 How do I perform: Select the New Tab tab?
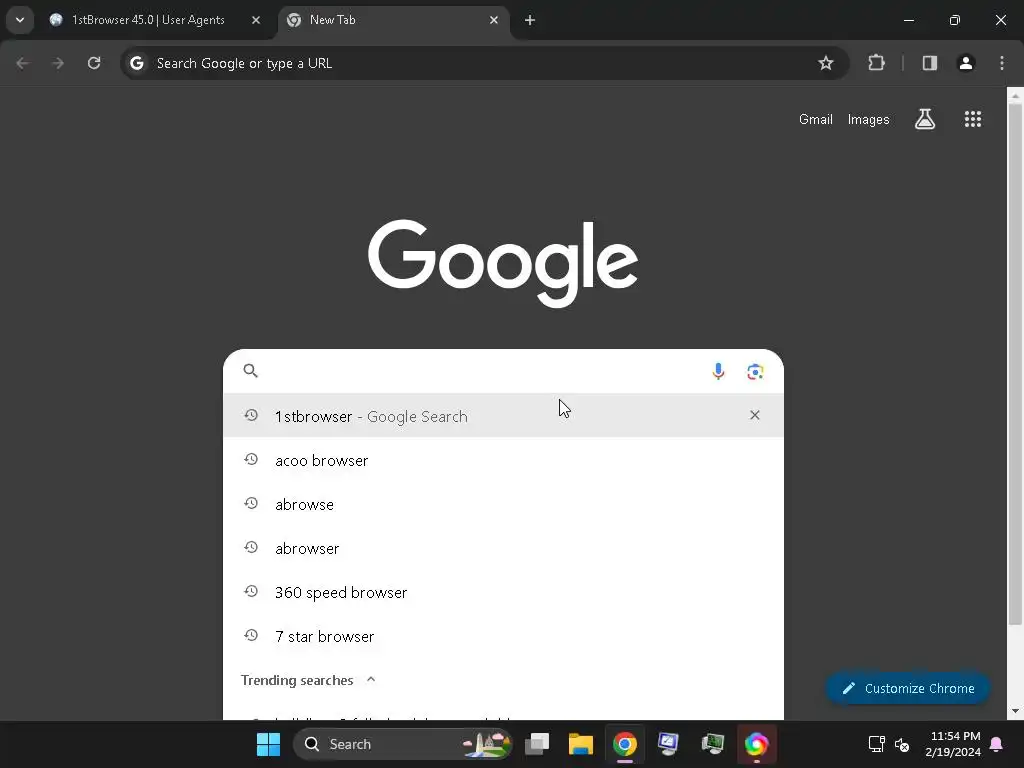[x=394, y=20]
